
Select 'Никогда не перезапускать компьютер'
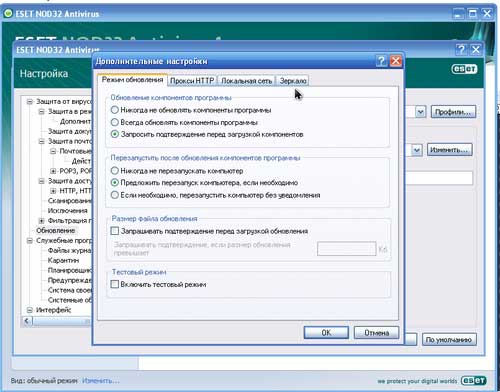click(x=115, y=171)
